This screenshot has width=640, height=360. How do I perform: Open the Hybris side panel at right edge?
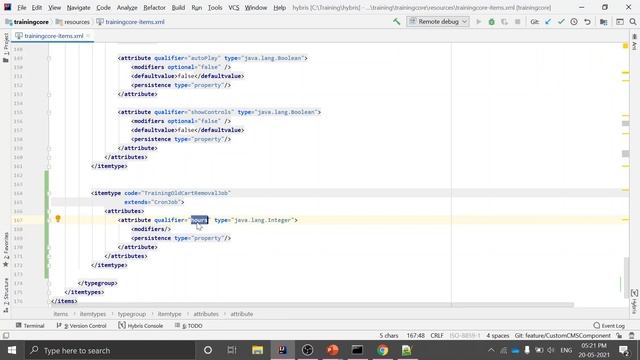634,302
